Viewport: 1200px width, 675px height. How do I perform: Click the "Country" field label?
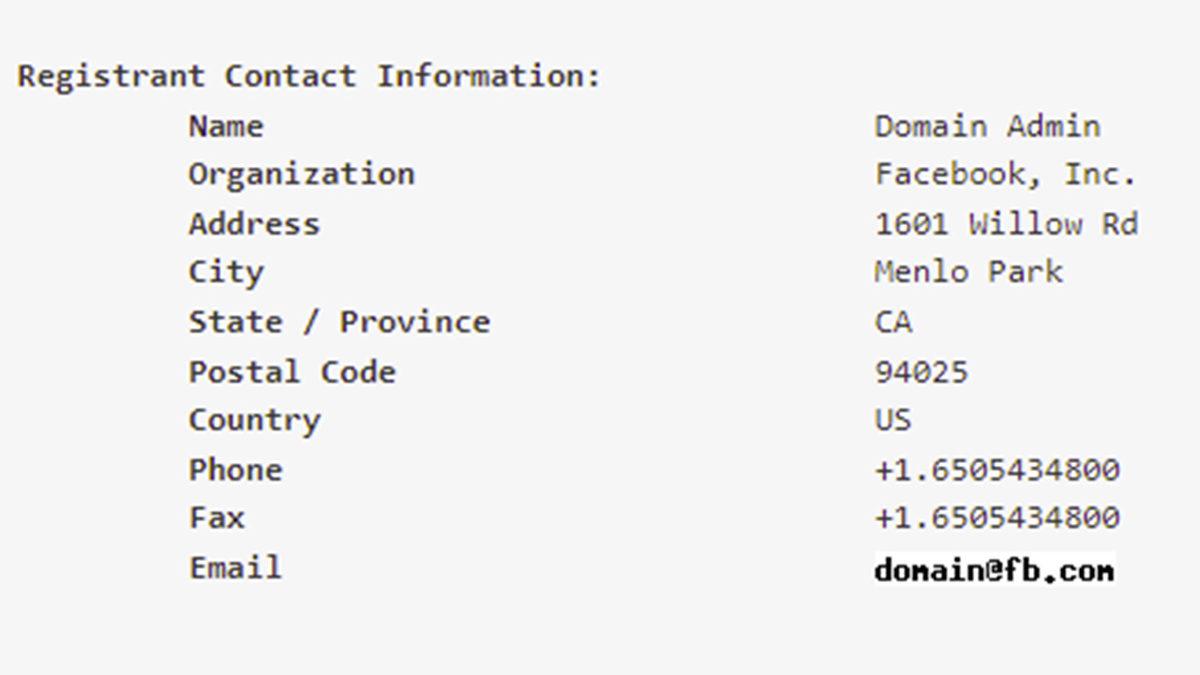point(254,420)
